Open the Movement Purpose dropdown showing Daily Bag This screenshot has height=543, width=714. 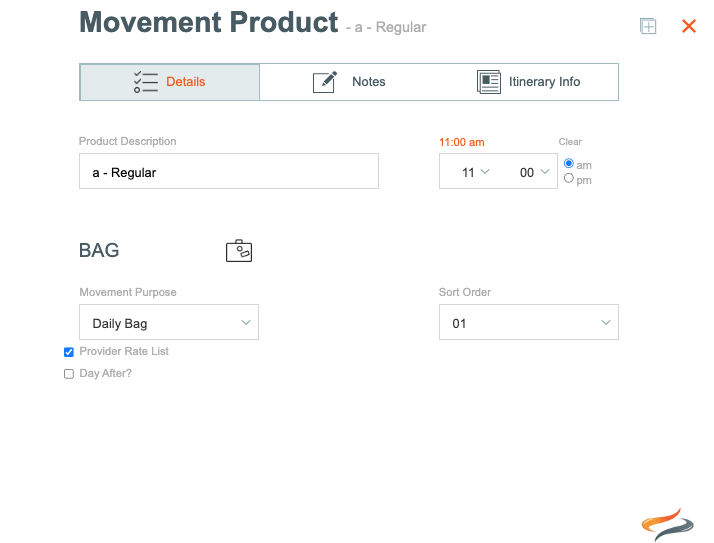tap(169, 322)
